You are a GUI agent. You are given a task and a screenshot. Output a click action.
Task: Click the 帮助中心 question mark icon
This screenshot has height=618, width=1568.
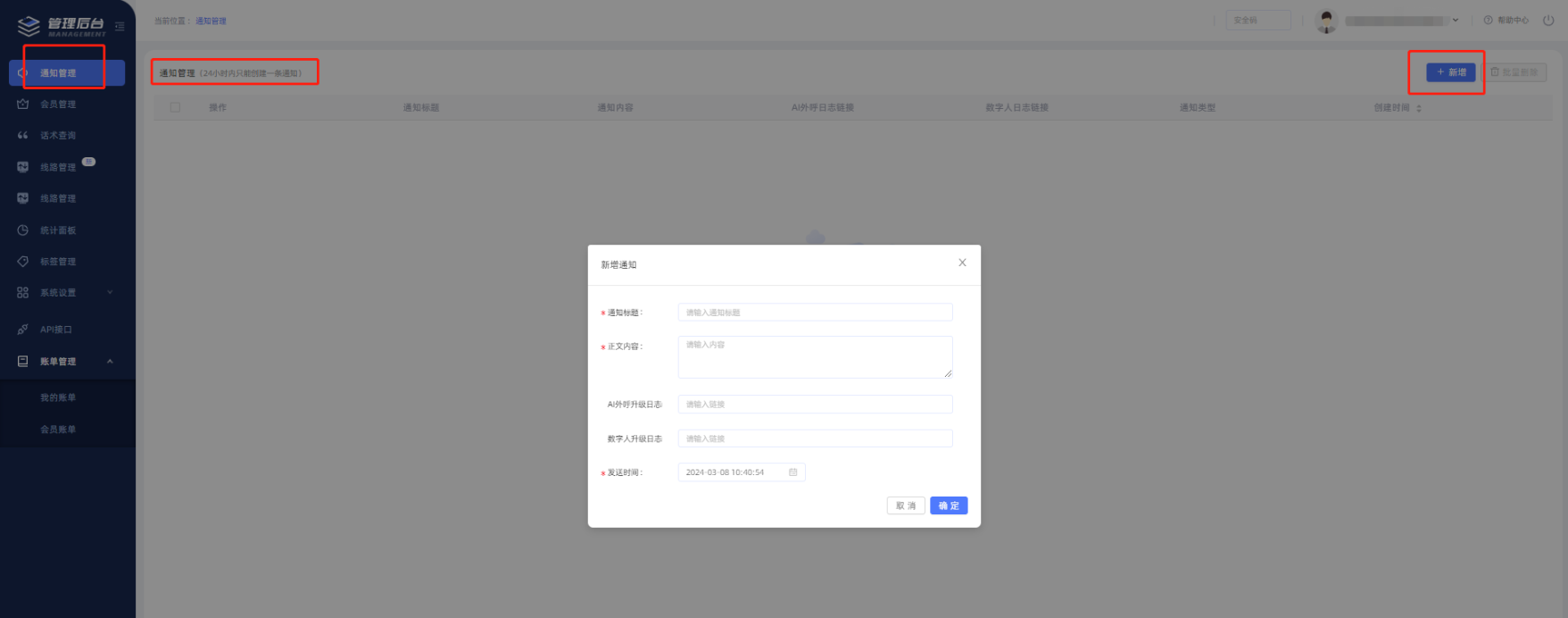click(1488, 21)
